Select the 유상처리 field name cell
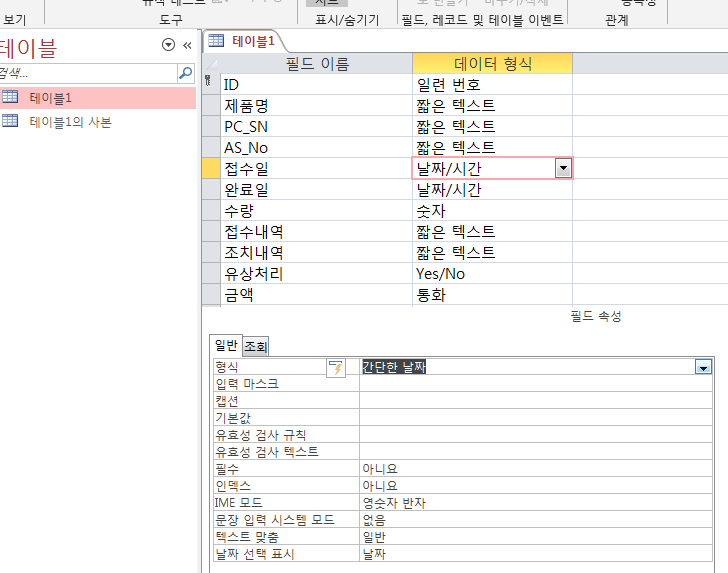 (316, 273)
